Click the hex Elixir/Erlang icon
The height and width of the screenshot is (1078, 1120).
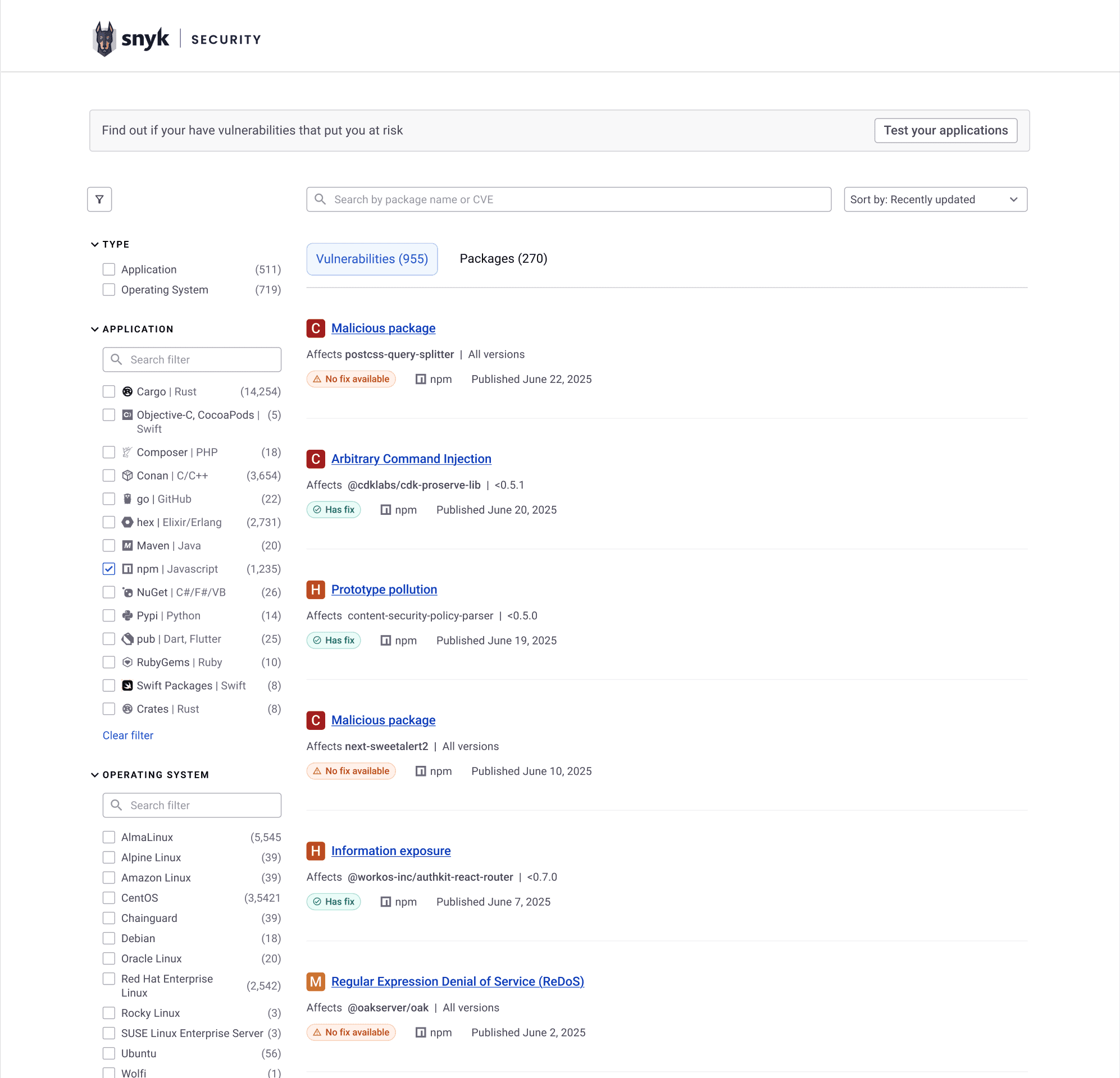point(128,522)
